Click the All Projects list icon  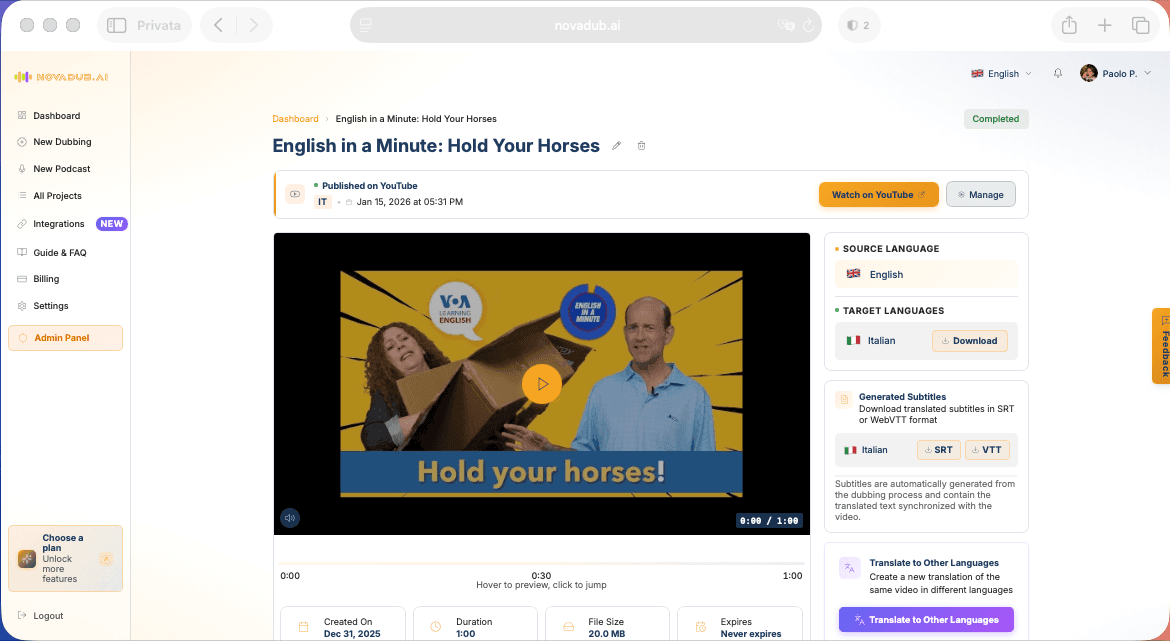[20, 195]
